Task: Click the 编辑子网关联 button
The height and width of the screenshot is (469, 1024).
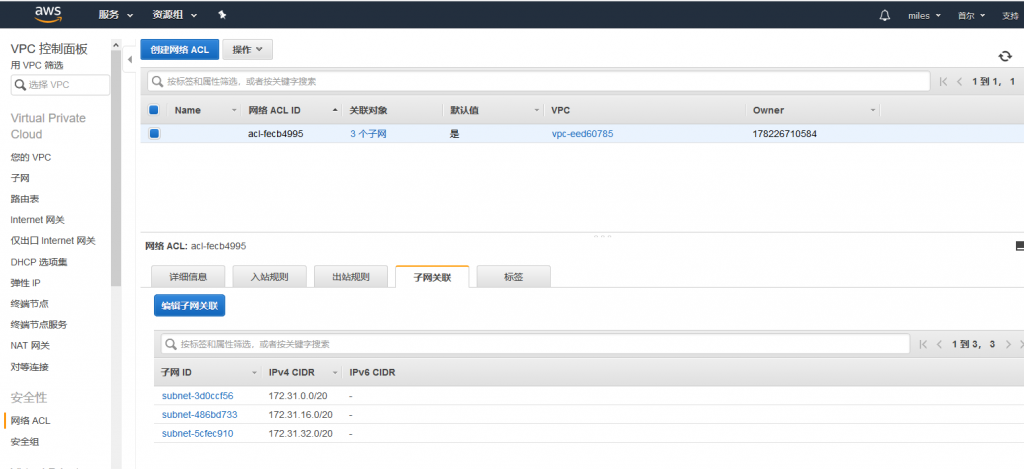Action: tap(189, 306)
